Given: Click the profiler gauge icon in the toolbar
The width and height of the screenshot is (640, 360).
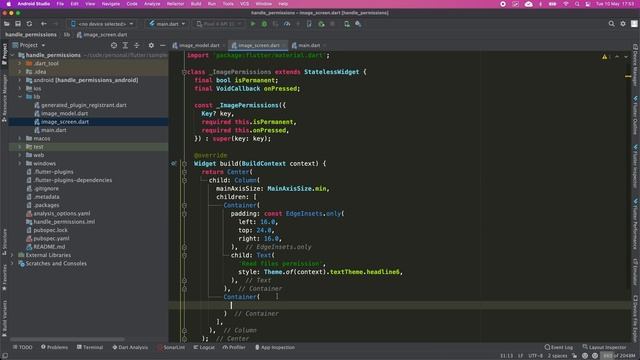Looking at the screenshot, I should pos(287,24).
